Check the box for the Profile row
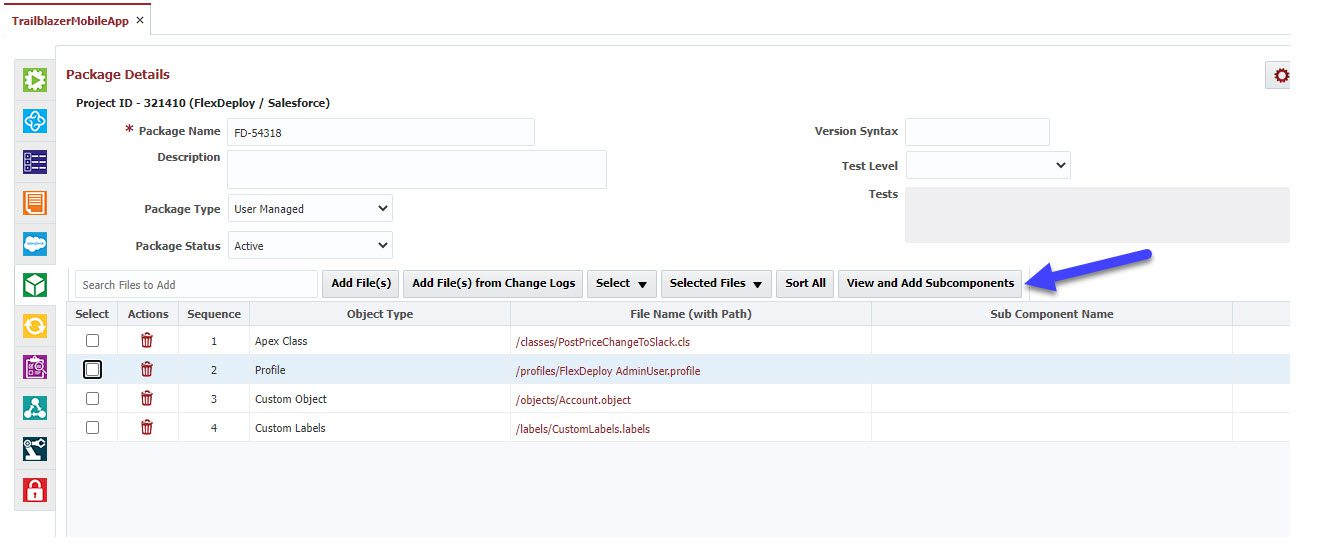The height and width of the screenshot is (553, 1337). pos(92,370)
